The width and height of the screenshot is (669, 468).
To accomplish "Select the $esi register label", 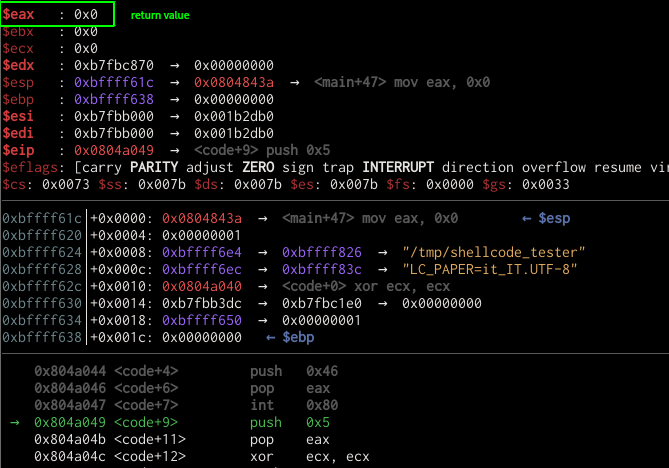I will (x=19, y=115).
